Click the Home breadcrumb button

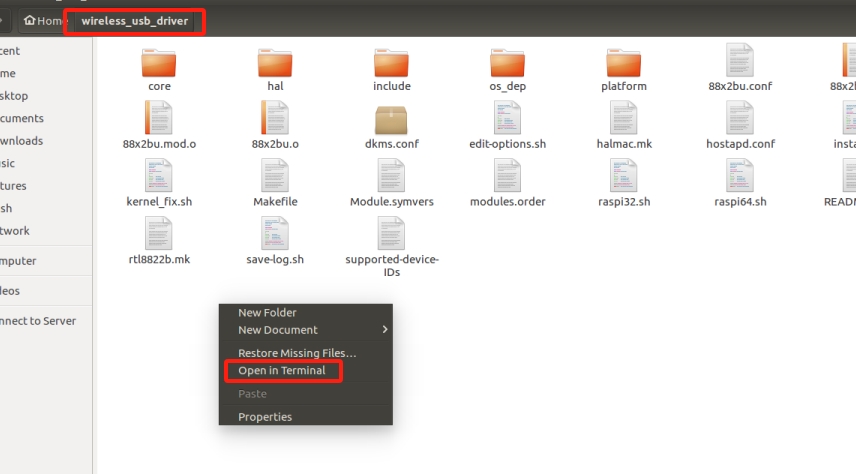click(x=43, y=21)
